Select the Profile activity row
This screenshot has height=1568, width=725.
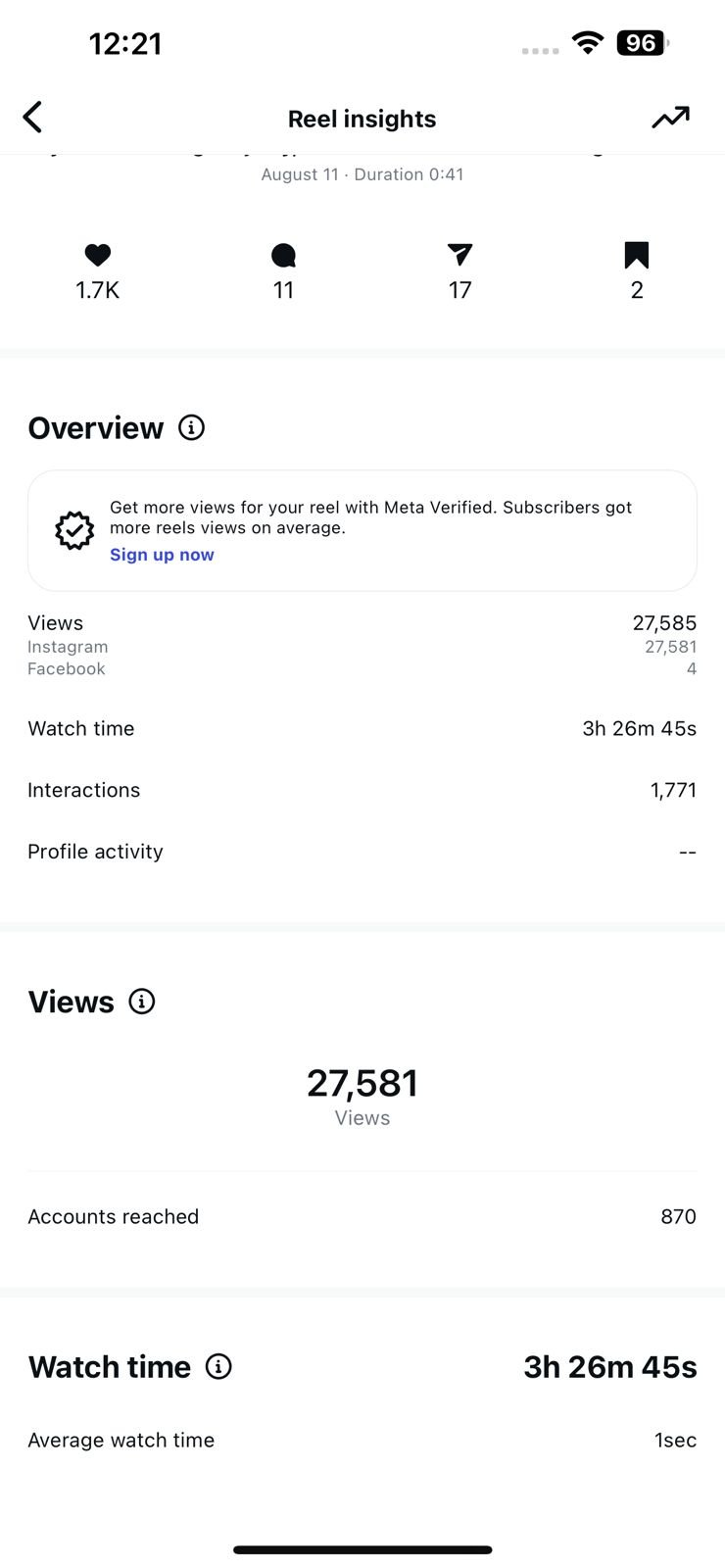362,852
